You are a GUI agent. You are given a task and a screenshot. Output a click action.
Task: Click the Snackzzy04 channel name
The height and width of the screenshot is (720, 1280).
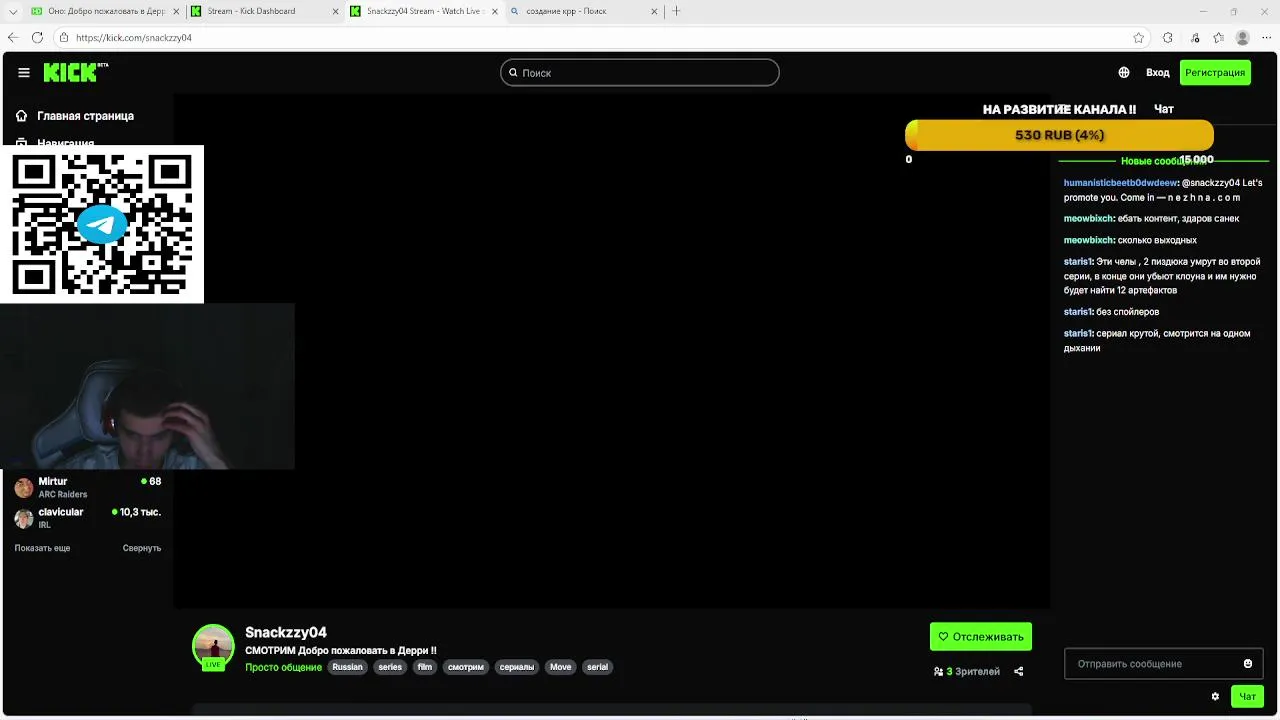[286, 632]
